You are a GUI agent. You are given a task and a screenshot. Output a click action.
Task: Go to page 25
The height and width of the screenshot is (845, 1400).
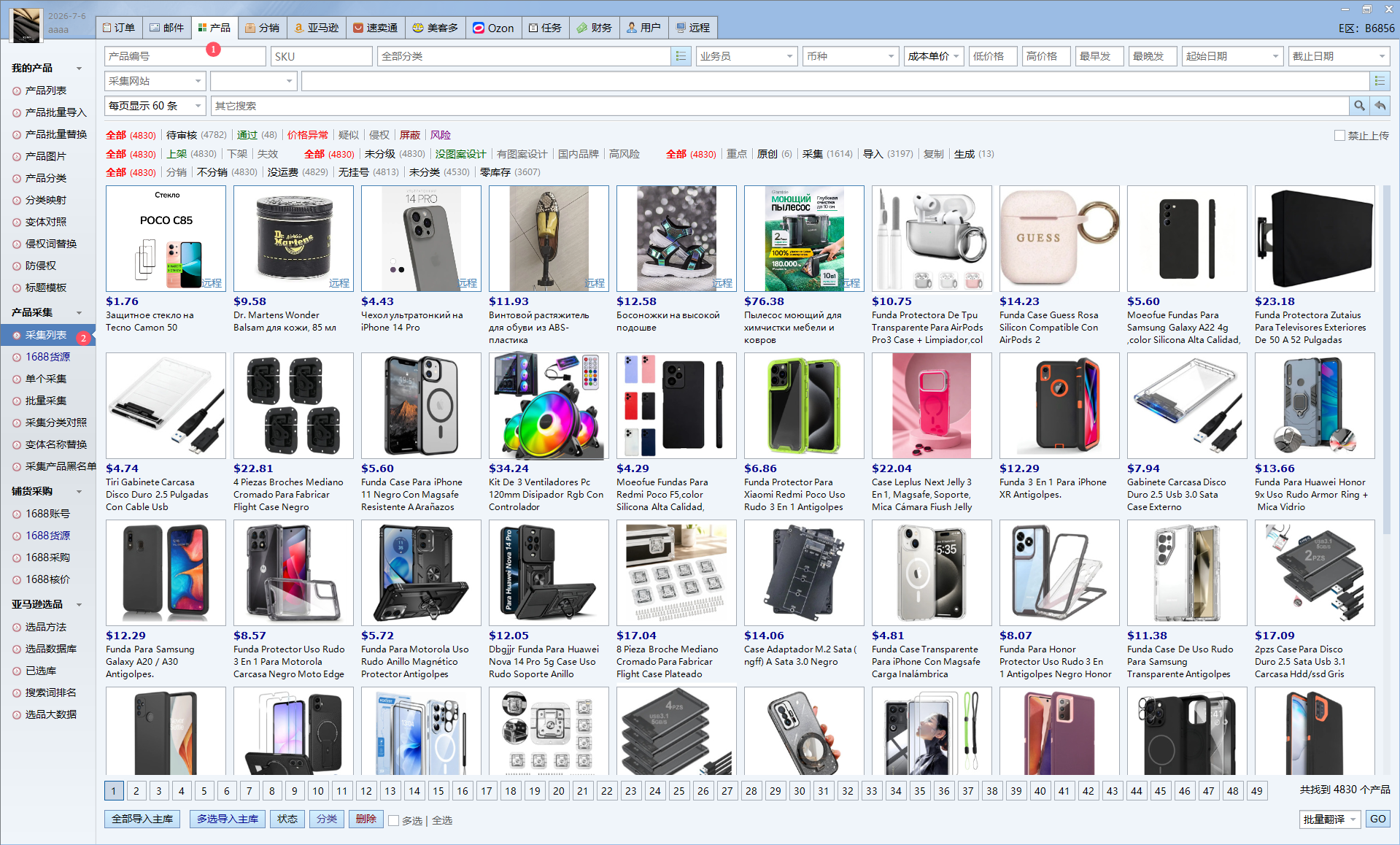(x=679, y=791)
